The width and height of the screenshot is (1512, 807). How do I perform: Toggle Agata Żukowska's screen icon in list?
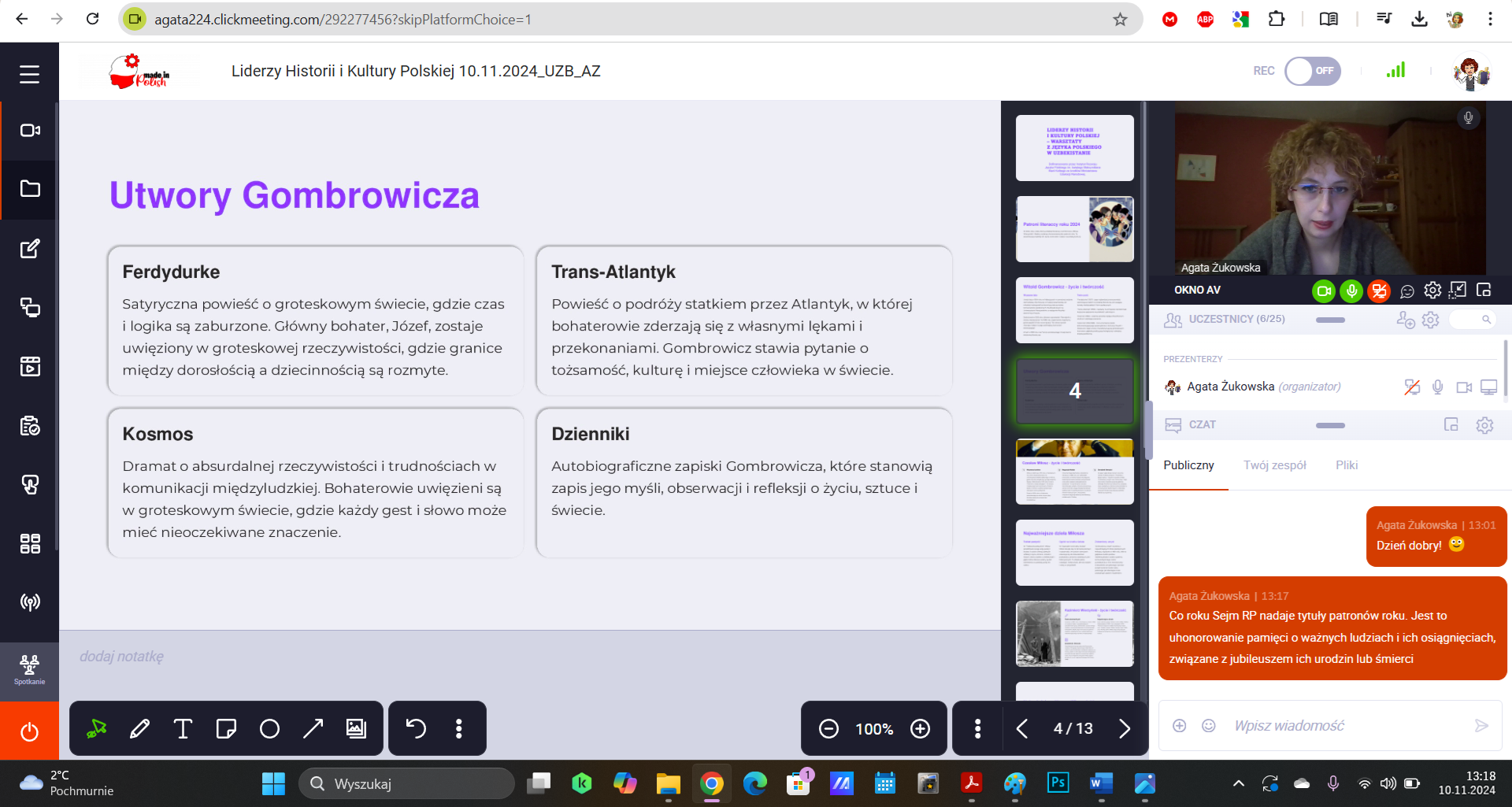tap(1489, 387)
